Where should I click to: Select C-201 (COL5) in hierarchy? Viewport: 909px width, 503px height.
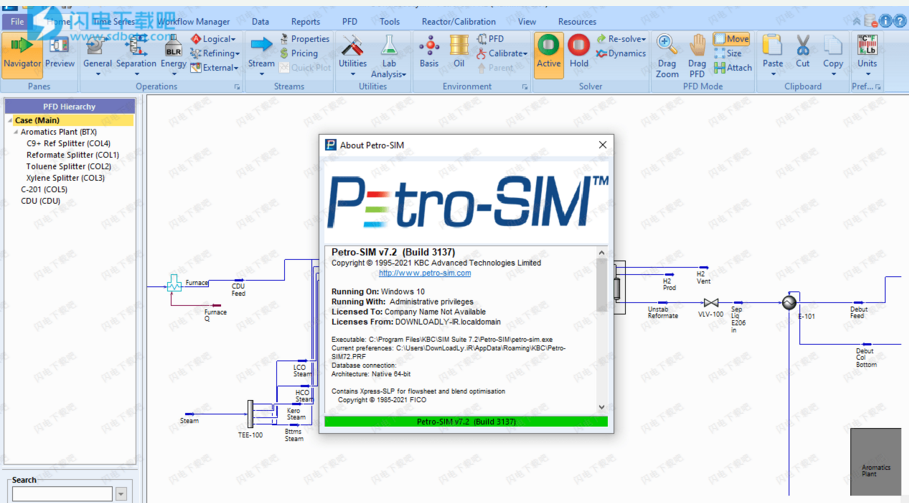pyautogui.click(x=44, y=189)
